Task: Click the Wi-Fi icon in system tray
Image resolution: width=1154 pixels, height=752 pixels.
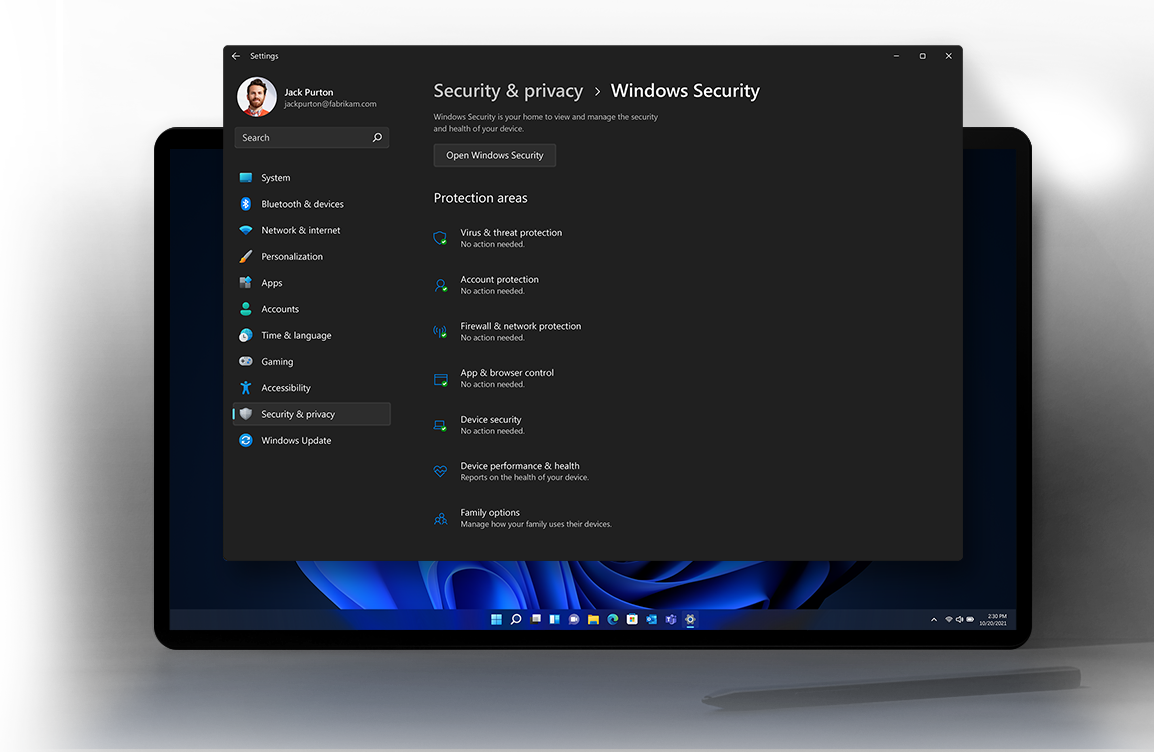Action: point(949,620)
